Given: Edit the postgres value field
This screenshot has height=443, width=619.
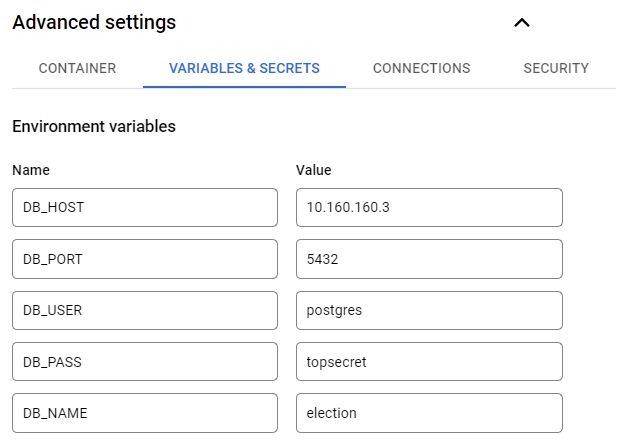Looking at the screenshot, I should [x=429, y=310].
